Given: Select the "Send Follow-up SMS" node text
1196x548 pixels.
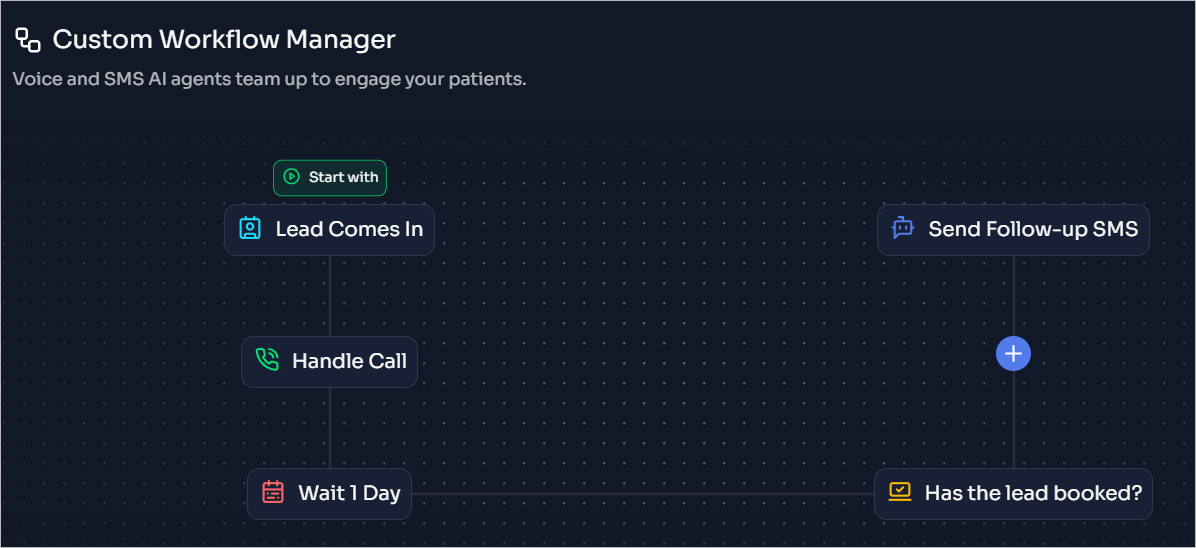Looking at the screenshot, I should click(x=1034, y=229).
